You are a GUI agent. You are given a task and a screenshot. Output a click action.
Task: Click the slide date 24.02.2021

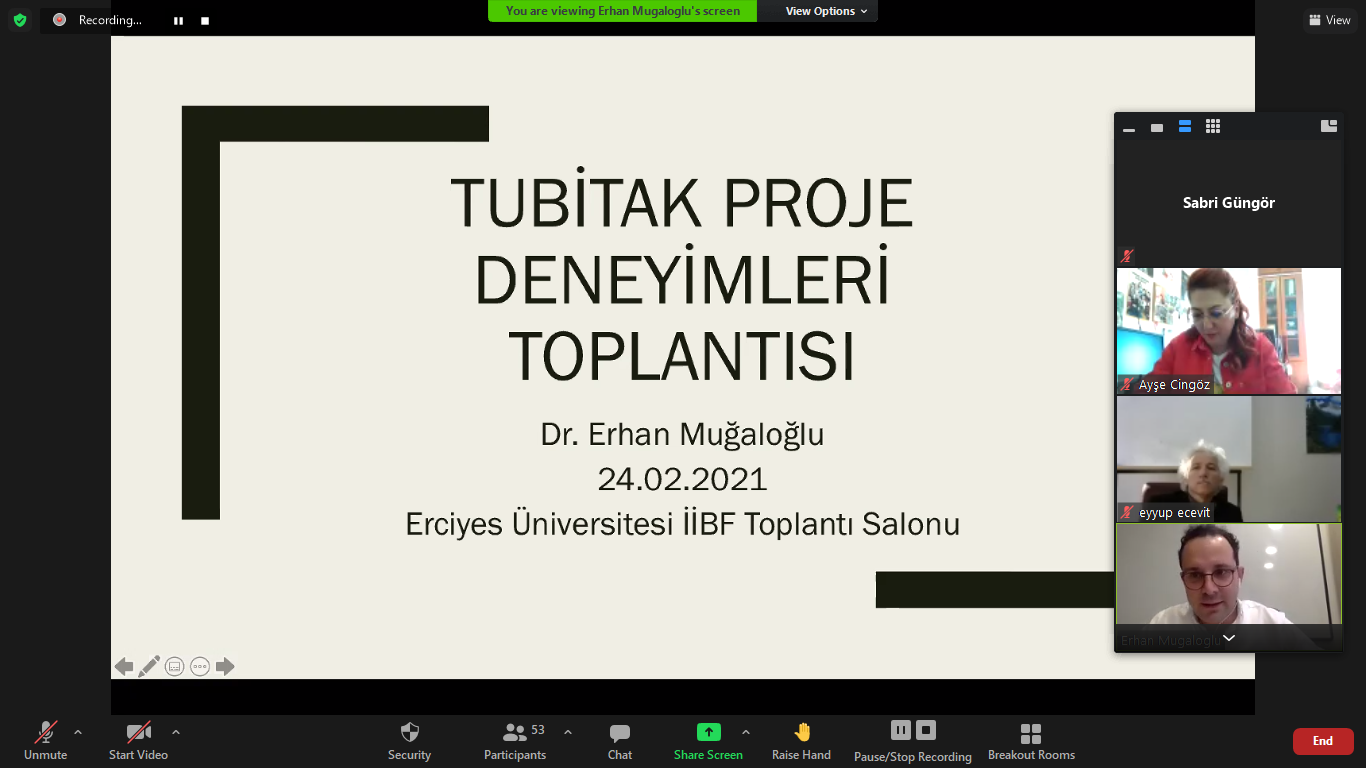tap(682, 479)
